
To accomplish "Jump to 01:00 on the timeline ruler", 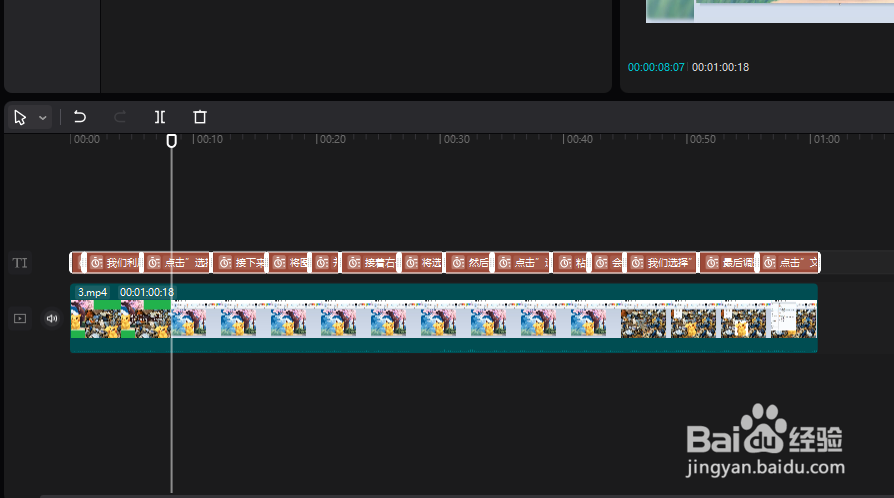I will coord(826,139).
